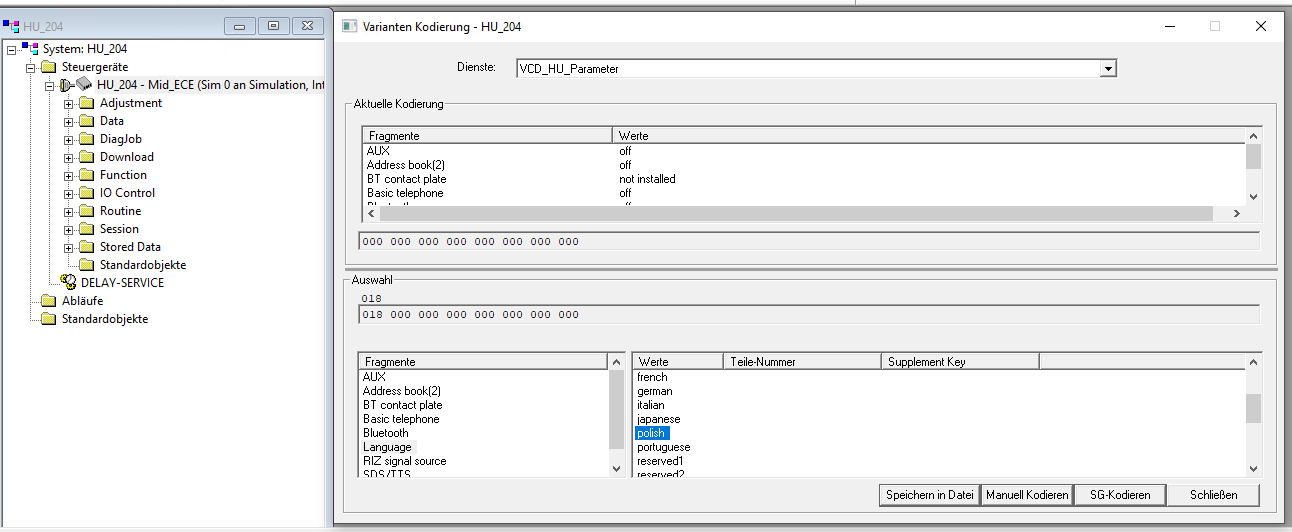Image resolution: width=1292 pixels, height=532 pixels.
Task: Select Standardobjekte under HU_204 Mid_ECE
Action: tap(143, 265)
